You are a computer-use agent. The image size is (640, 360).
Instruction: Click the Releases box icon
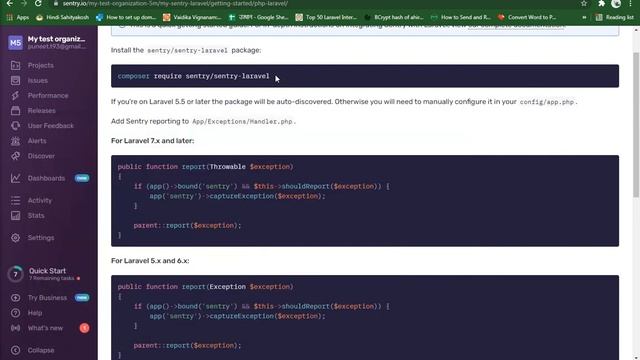point(16,111)
